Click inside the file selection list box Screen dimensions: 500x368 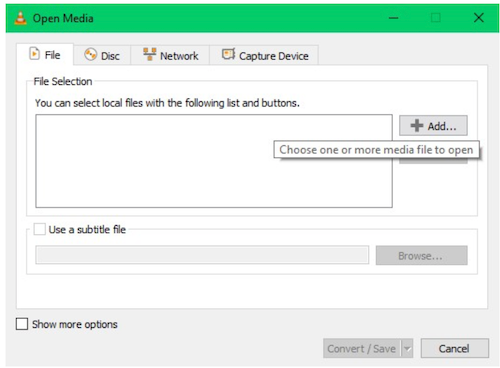coord(214,161)
